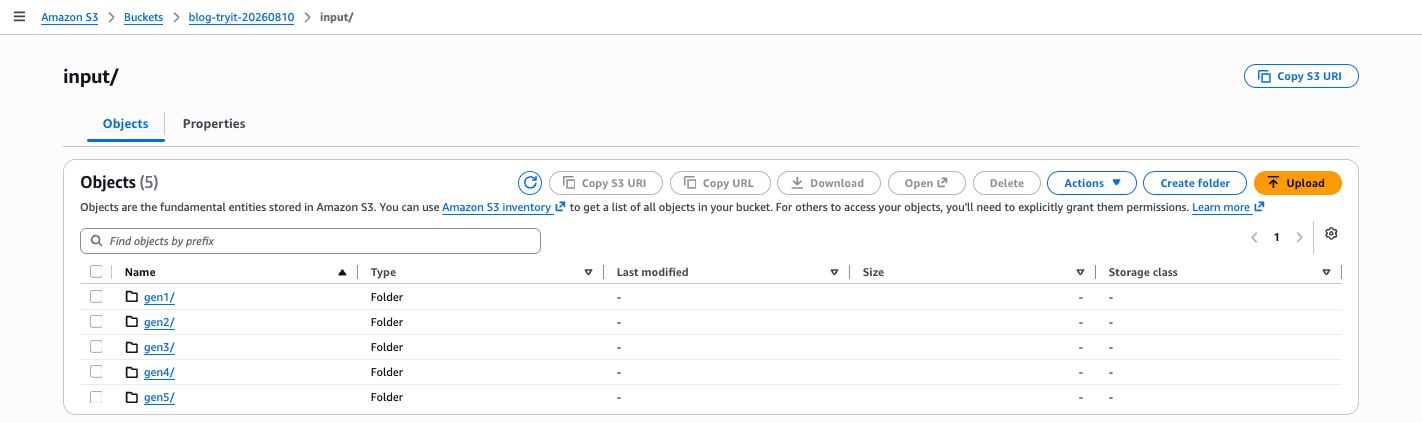This screenshot has height=423, width=1422.
Task: Go to next page arrow
Action: pyautogui.click(x=1299, y=237)
